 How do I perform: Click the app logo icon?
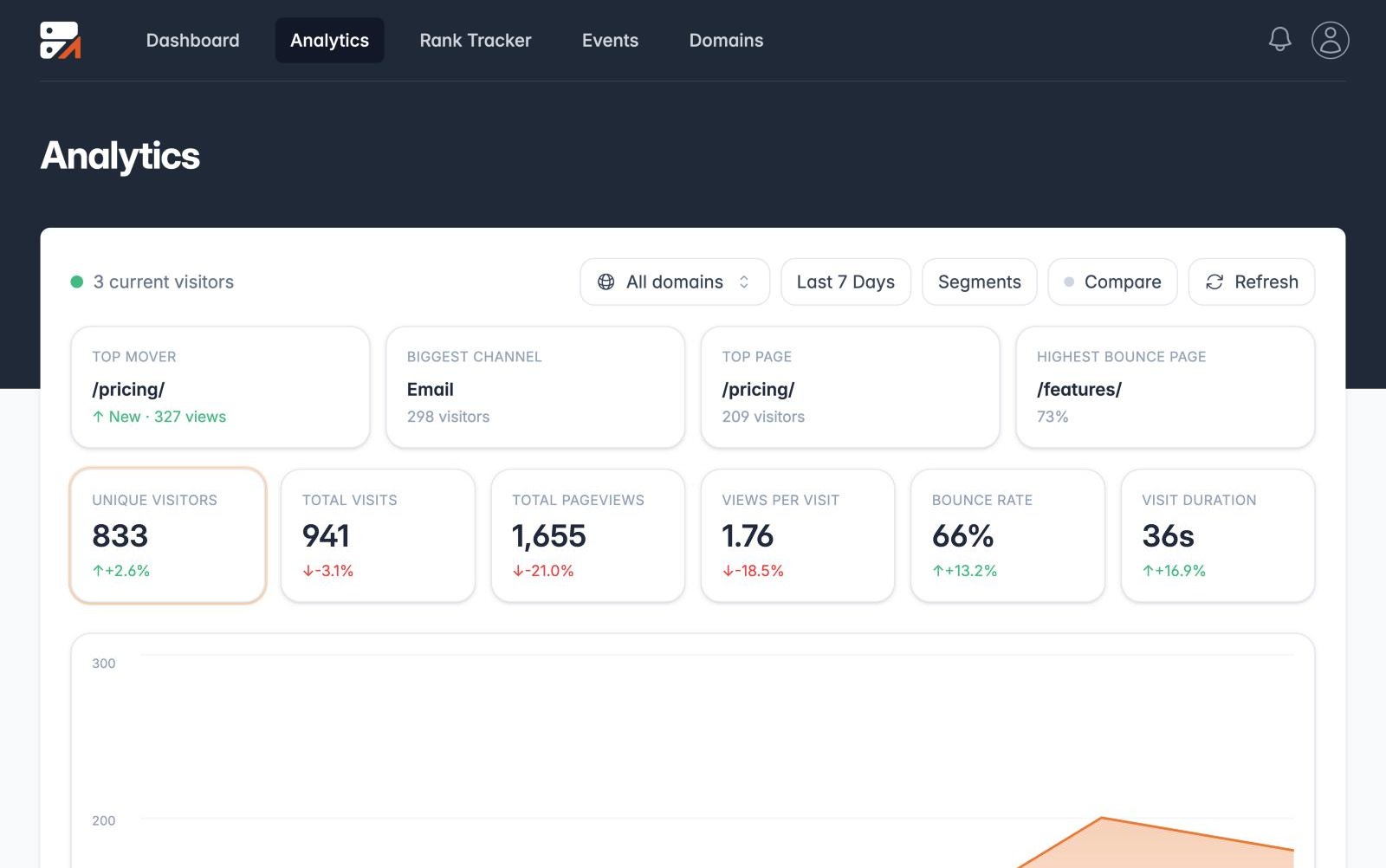pyautogui.click(x=61, y=40)
